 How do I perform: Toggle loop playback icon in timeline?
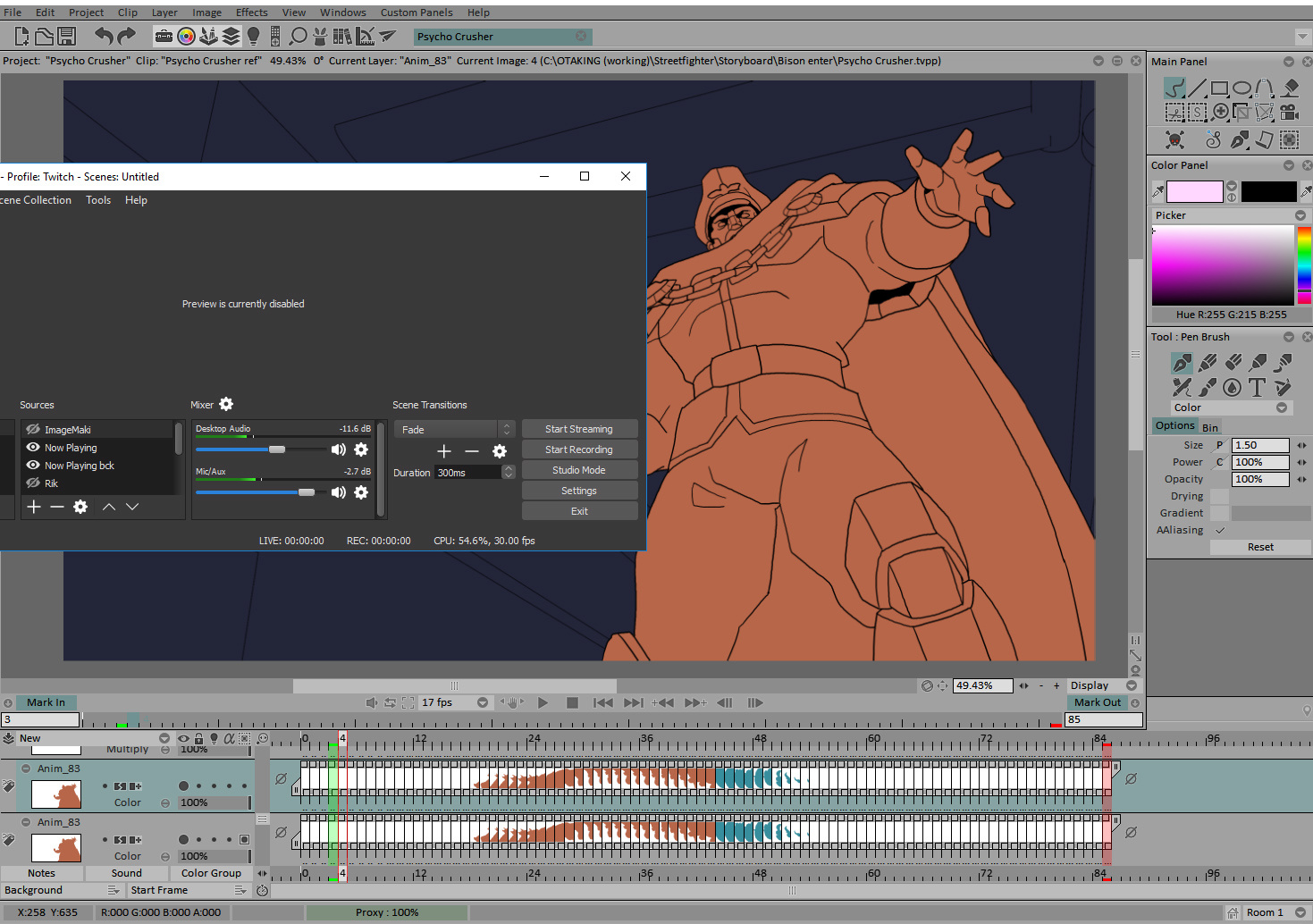coord(390,703)
